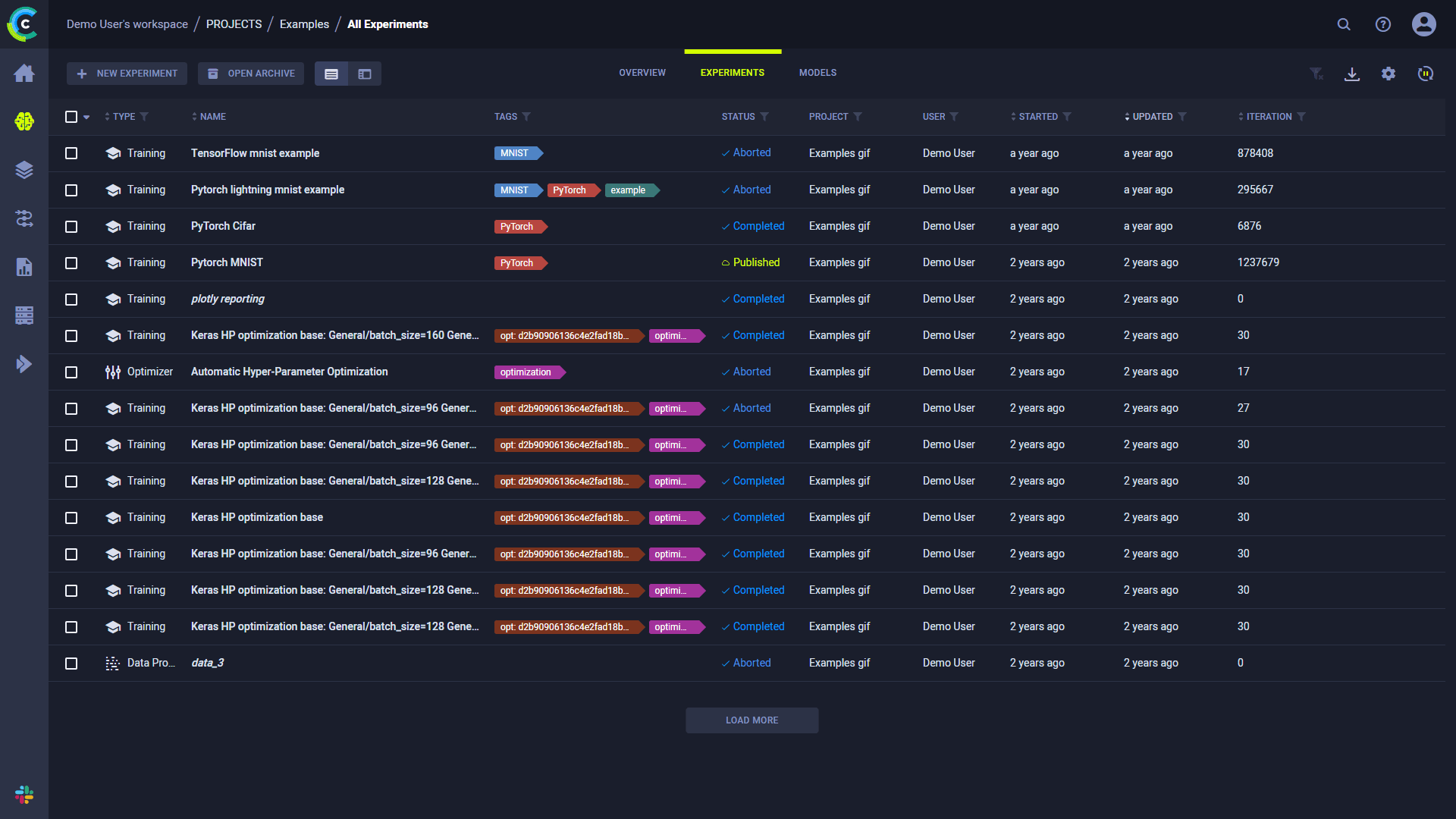Screen dimensions: 1456x819
Task: Open Reports icon in sidebar
Action: coord(24,267)
